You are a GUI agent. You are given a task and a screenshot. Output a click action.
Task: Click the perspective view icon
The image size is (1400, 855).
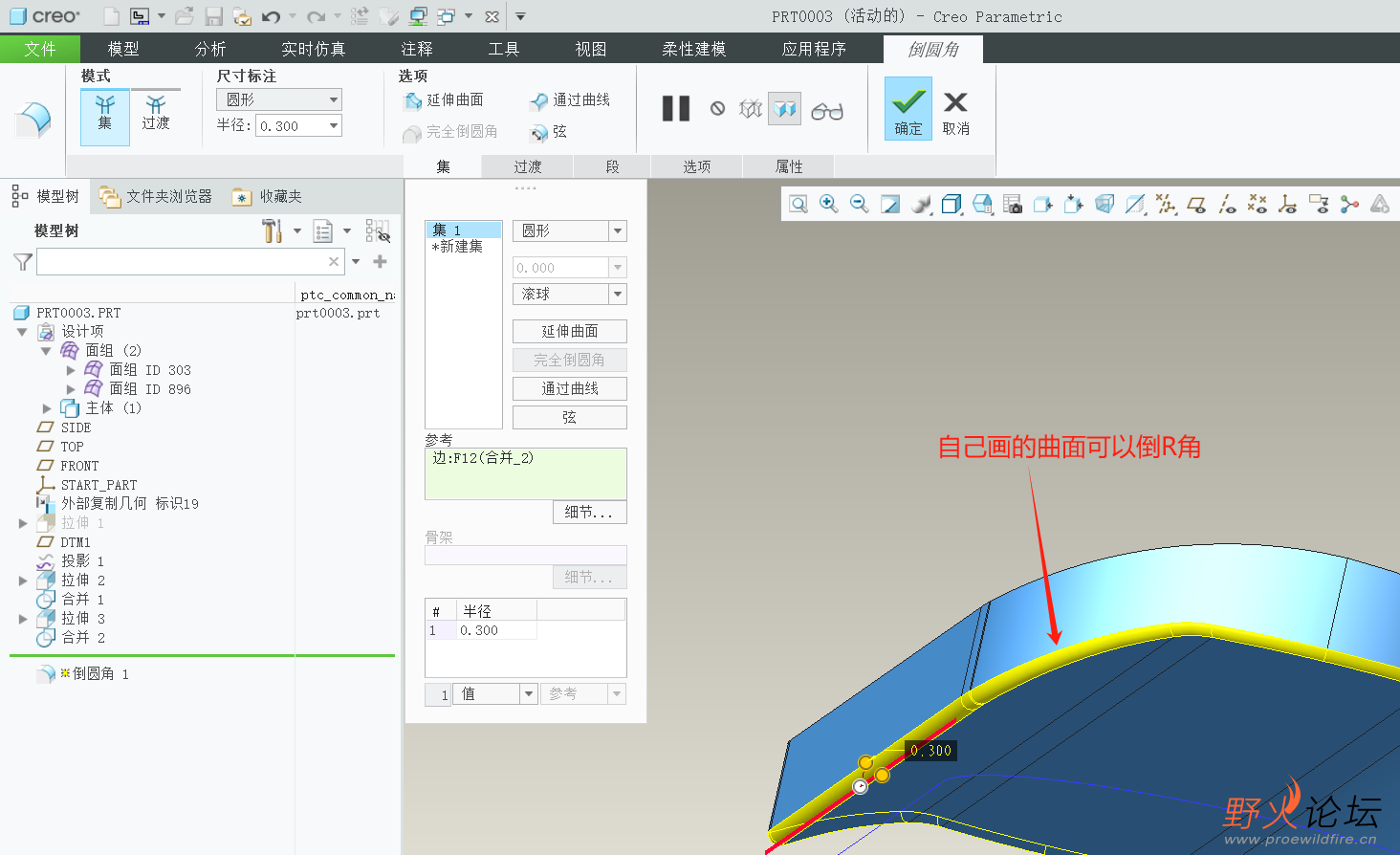click(1105, 204)
